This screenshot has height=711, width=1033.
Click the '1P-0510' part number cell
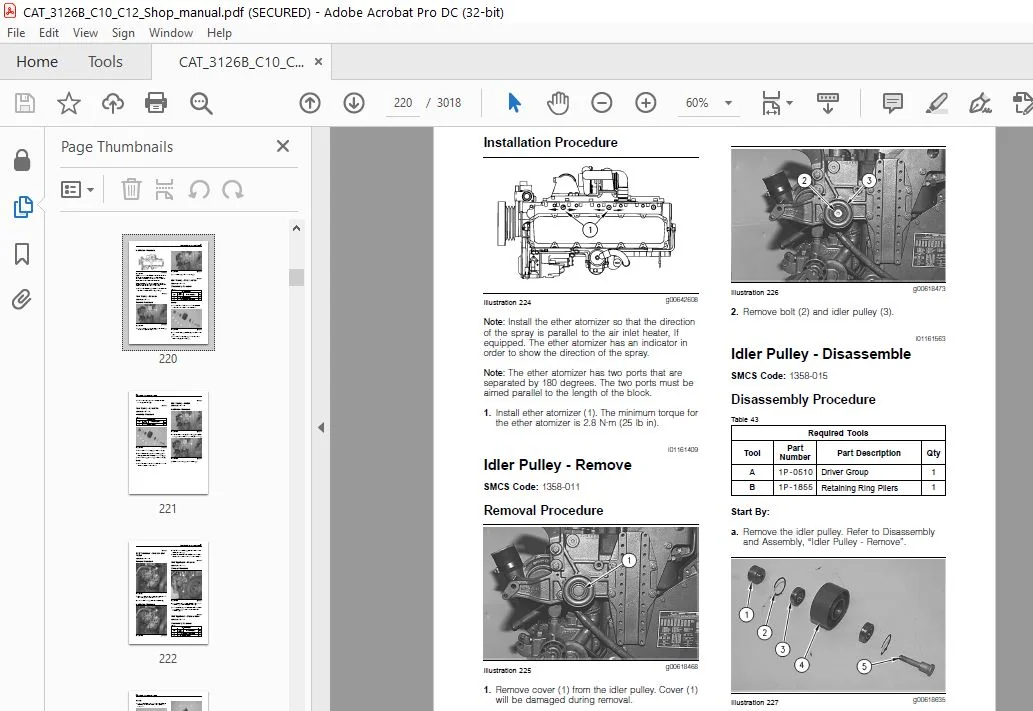pyautogui.click(x=795, y=472)
